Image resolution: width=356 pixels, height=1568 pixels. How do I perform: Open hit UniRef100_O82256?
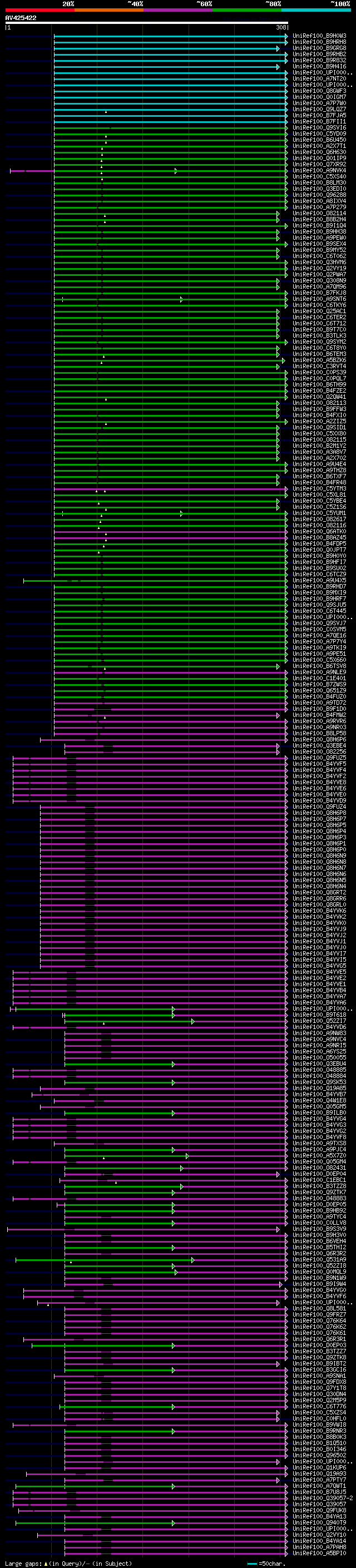click(x=319, y=751)
